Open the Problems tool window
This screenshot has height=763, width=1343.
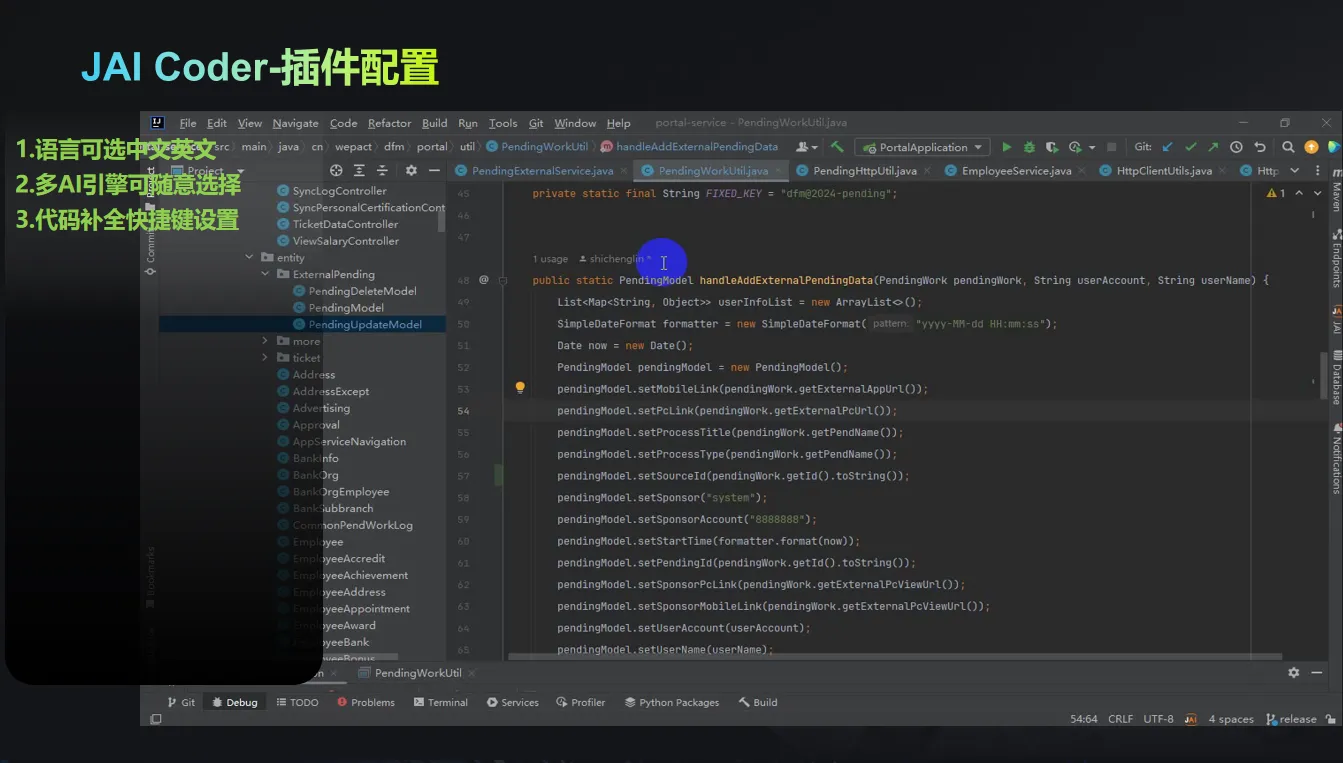tap(366, 702)
